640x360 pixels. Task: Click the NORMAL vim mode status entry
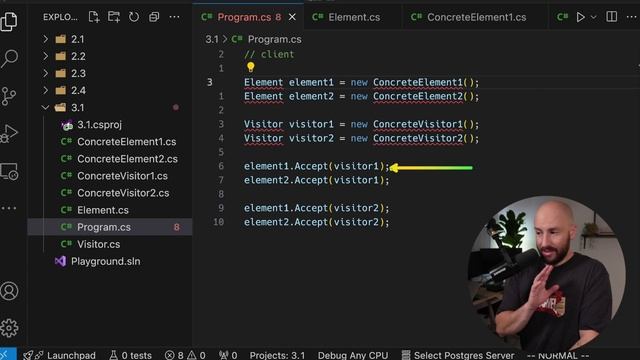558,356
